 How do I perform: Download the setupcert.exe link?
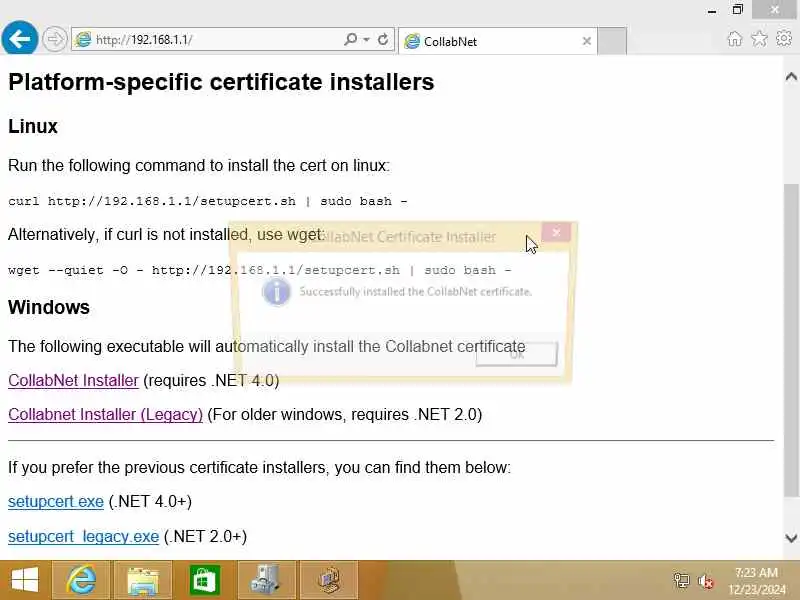(x=56, y=502)
